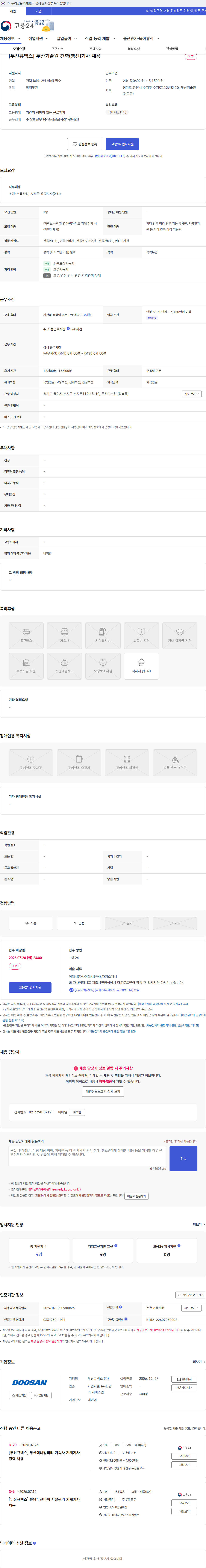Click the 주택자금 지원 benefit icon

click(x=26, y=666)
